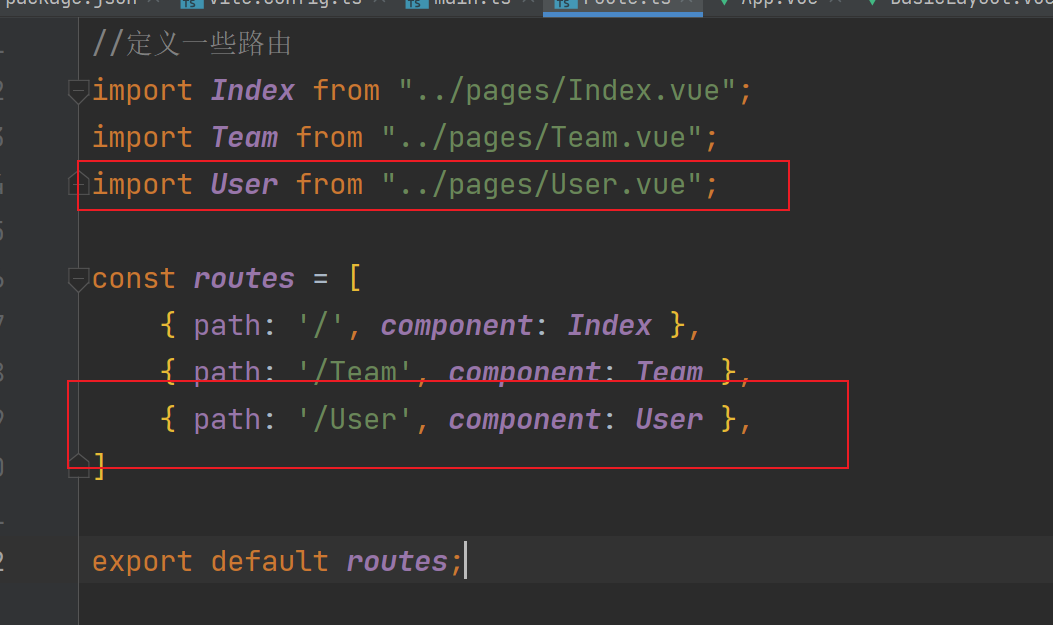Place cursor on routes in export default line
Screen dimensions: 1053x625
[x=396, y=561]
